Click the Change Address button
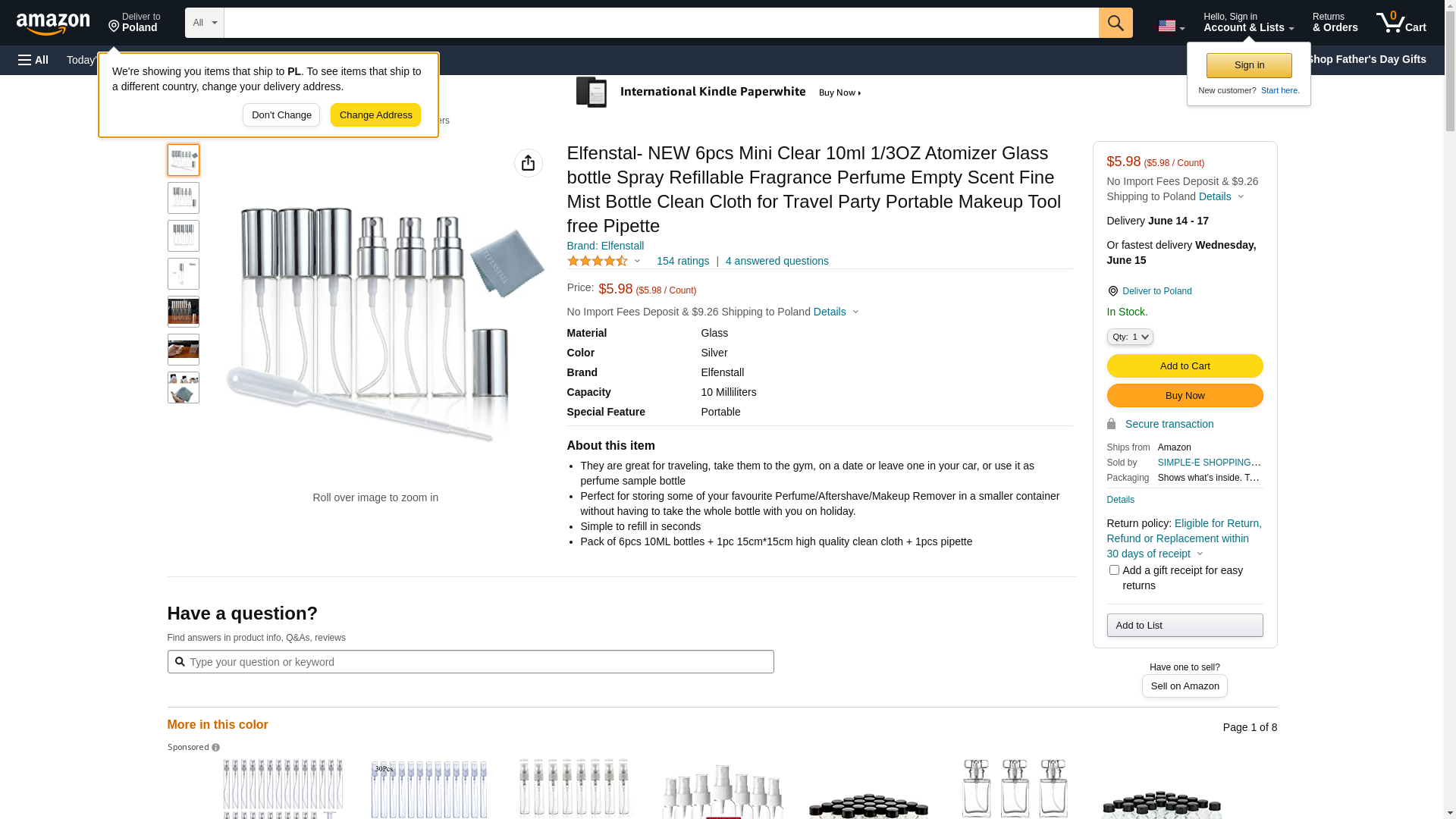The height and width of the screenshot is (819, 1456). click(375, 115)
